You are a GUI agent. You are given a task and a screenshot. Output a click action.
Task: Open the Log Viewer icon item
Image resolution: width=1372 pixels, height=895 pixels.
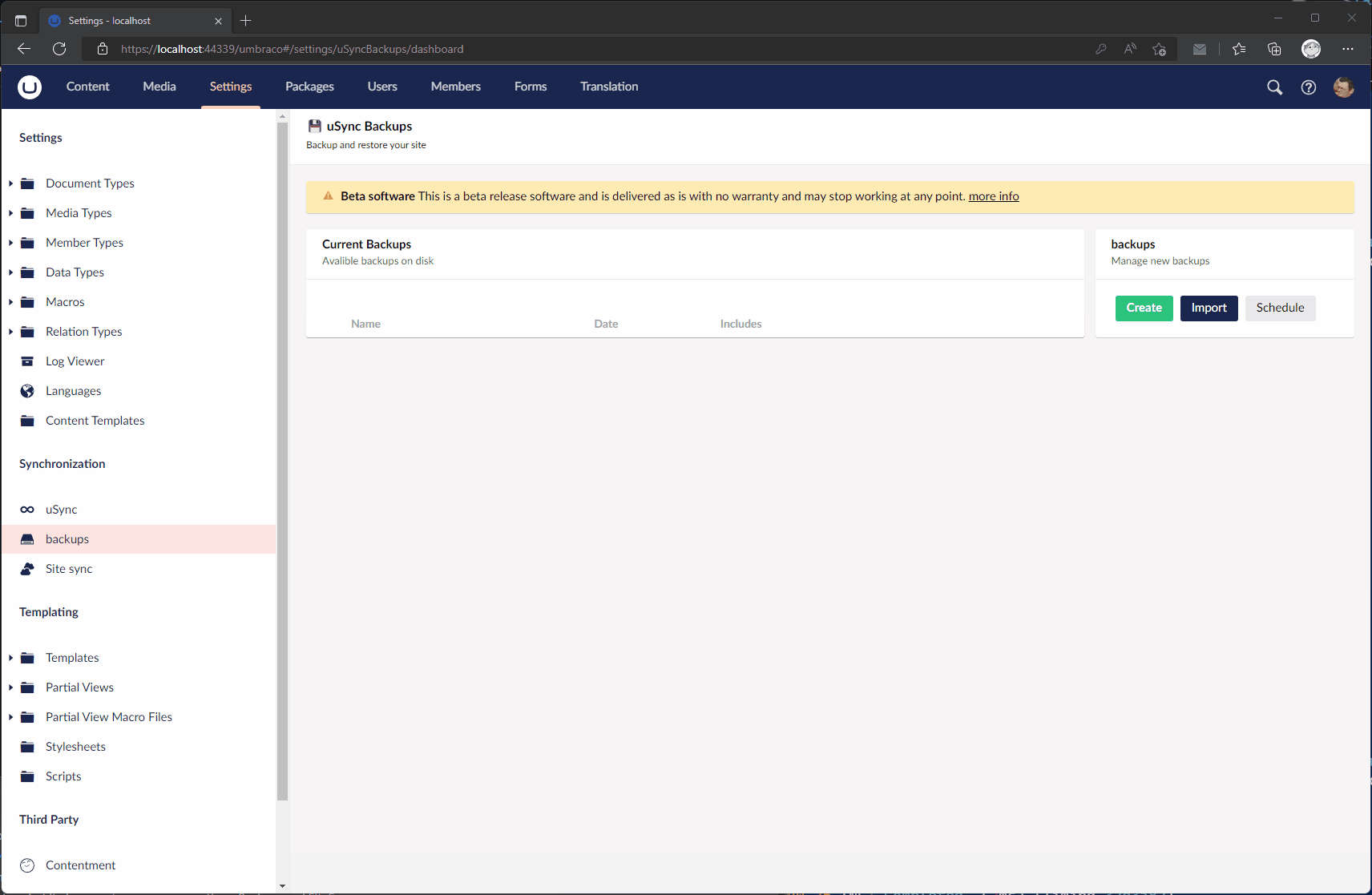(27, 361)
